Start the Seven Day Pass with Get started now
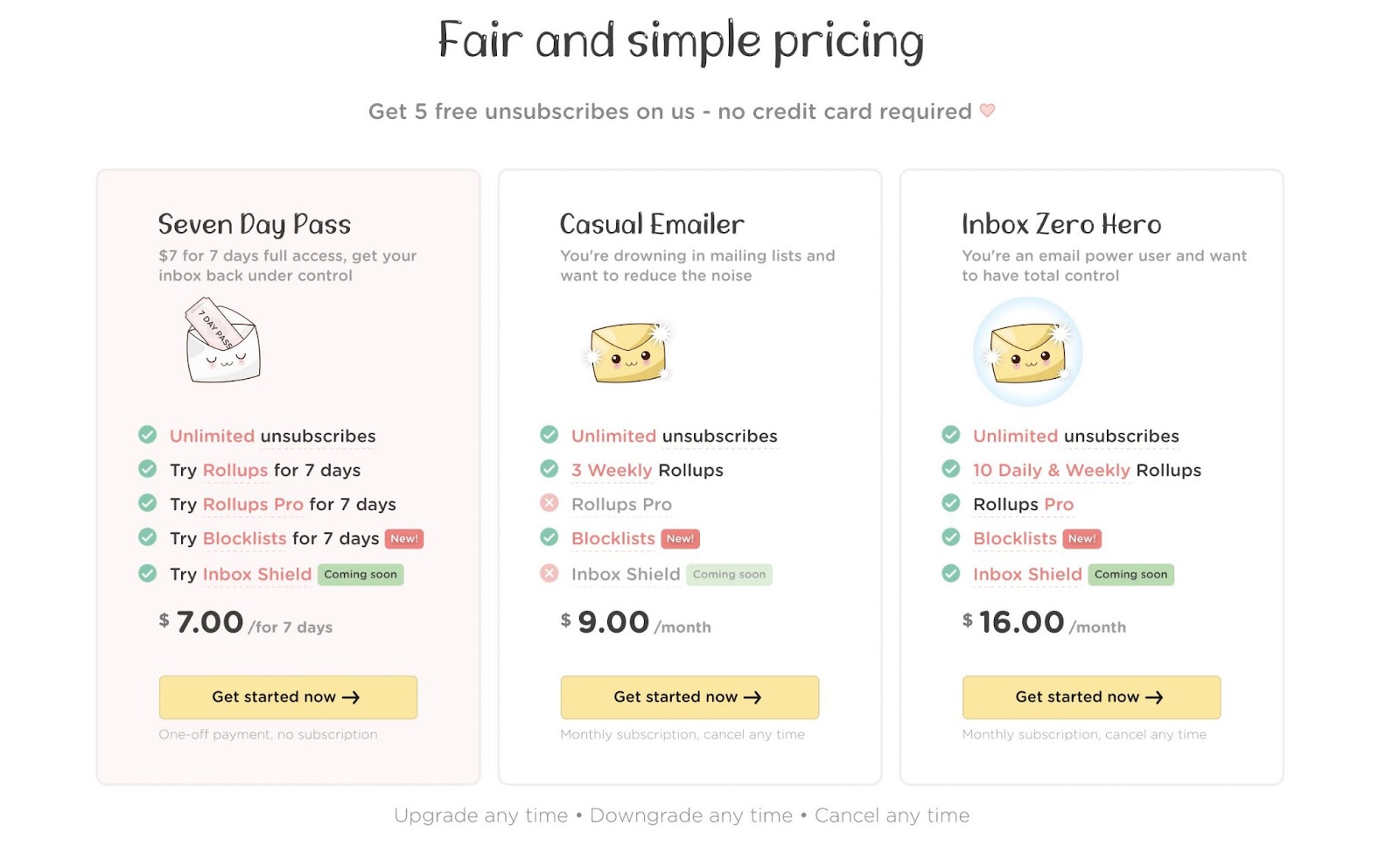1400x861 pixels. [288, 697]
